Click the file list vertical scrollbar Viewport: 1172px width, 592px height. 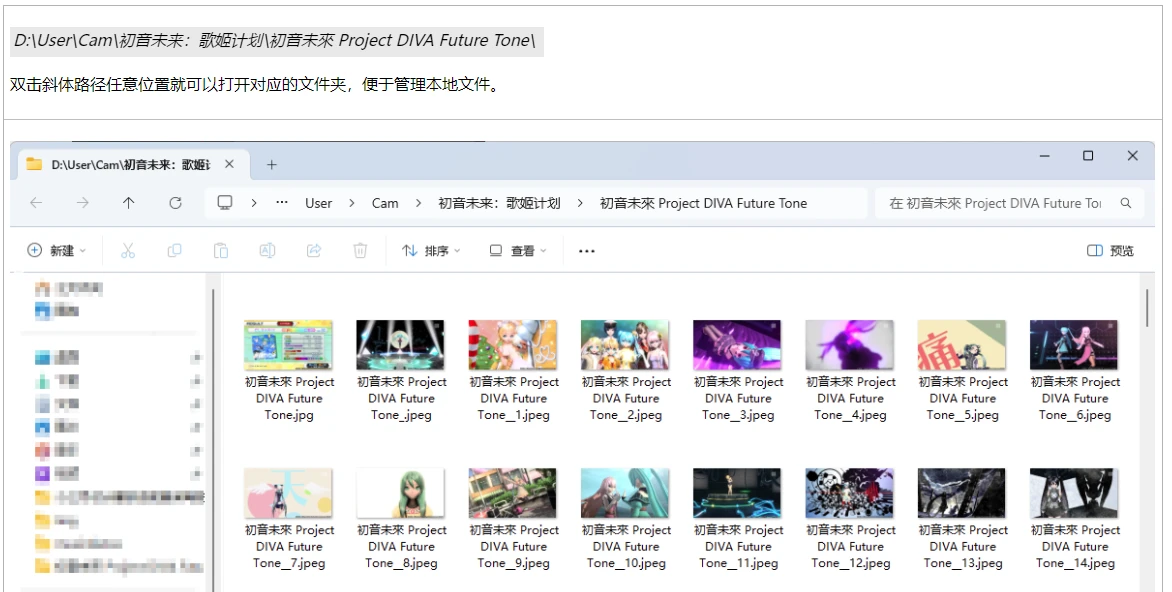[x=1147, y=308]
